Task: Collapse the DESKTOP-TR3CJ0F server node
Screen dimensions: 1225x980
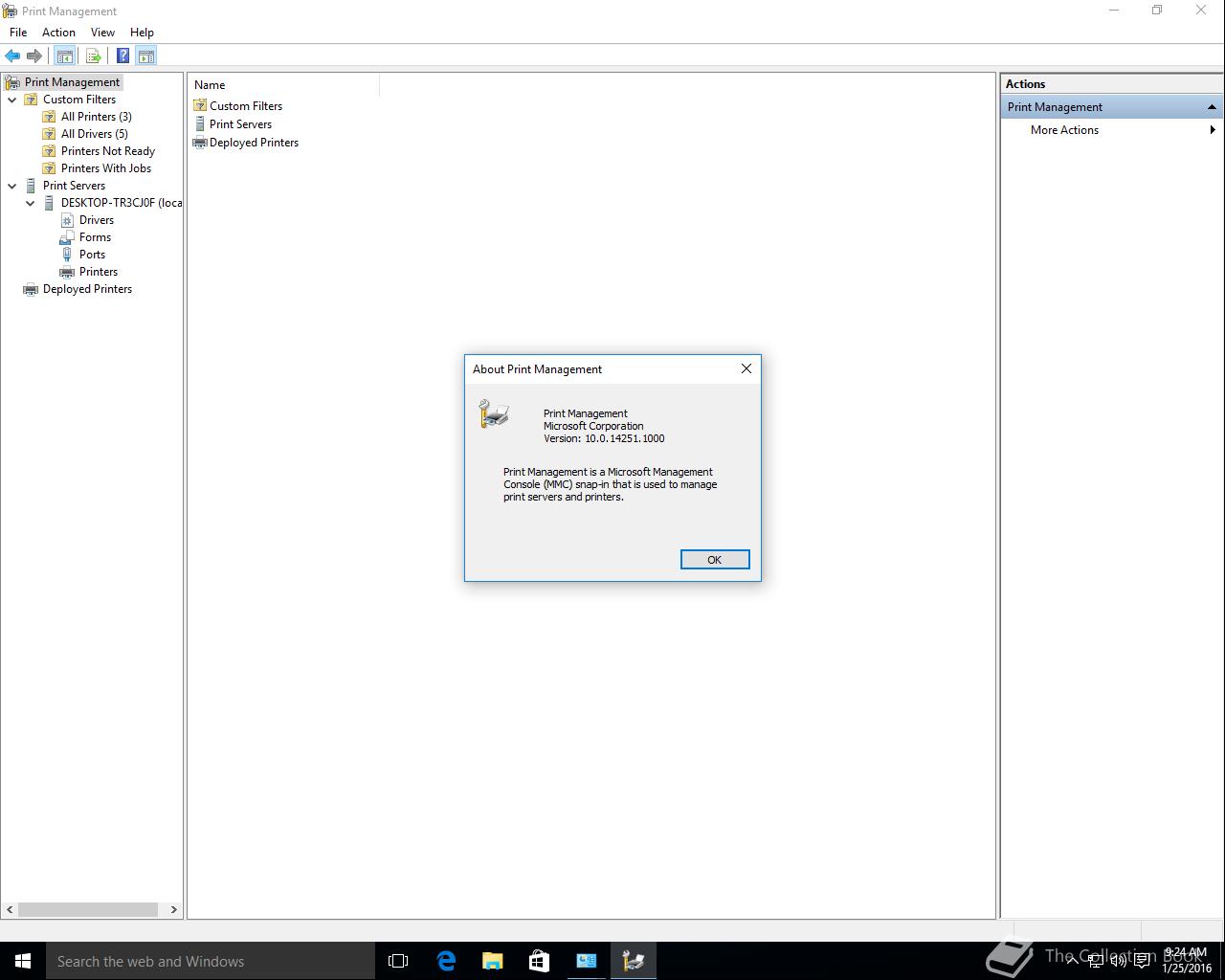Action: pyautogui.click(x=31, y=203)
